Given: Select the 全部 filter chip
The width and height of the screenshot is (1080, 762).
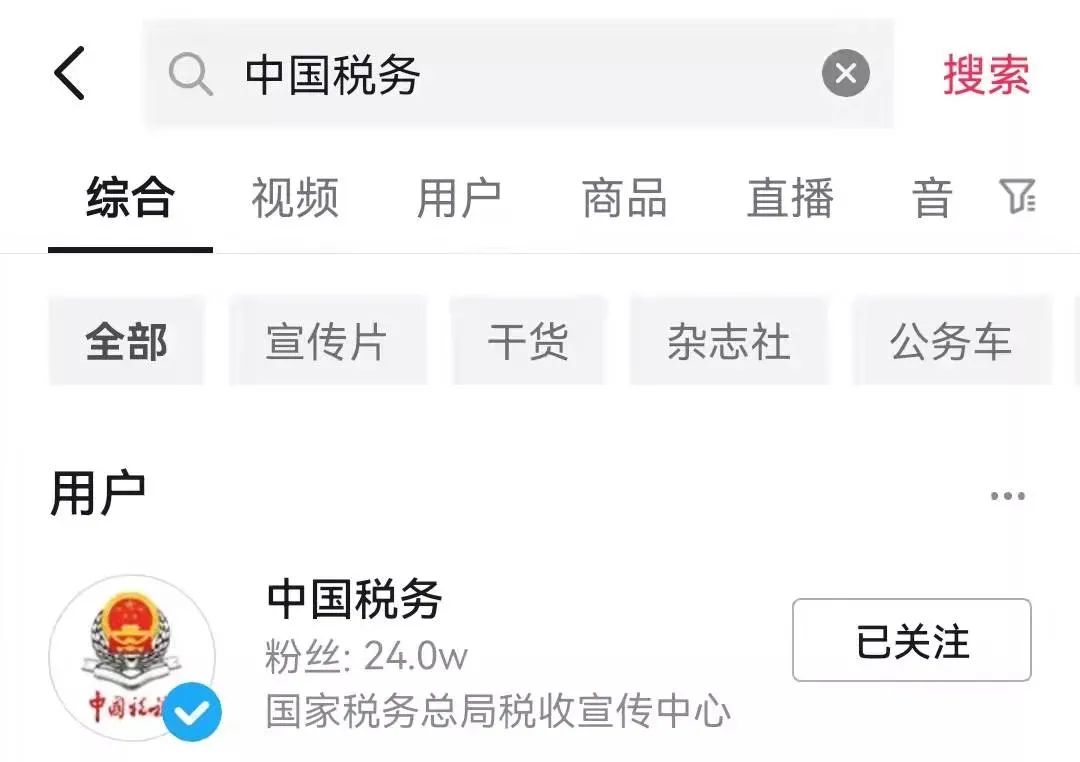Looking at the screenshot, I should 126,341.
